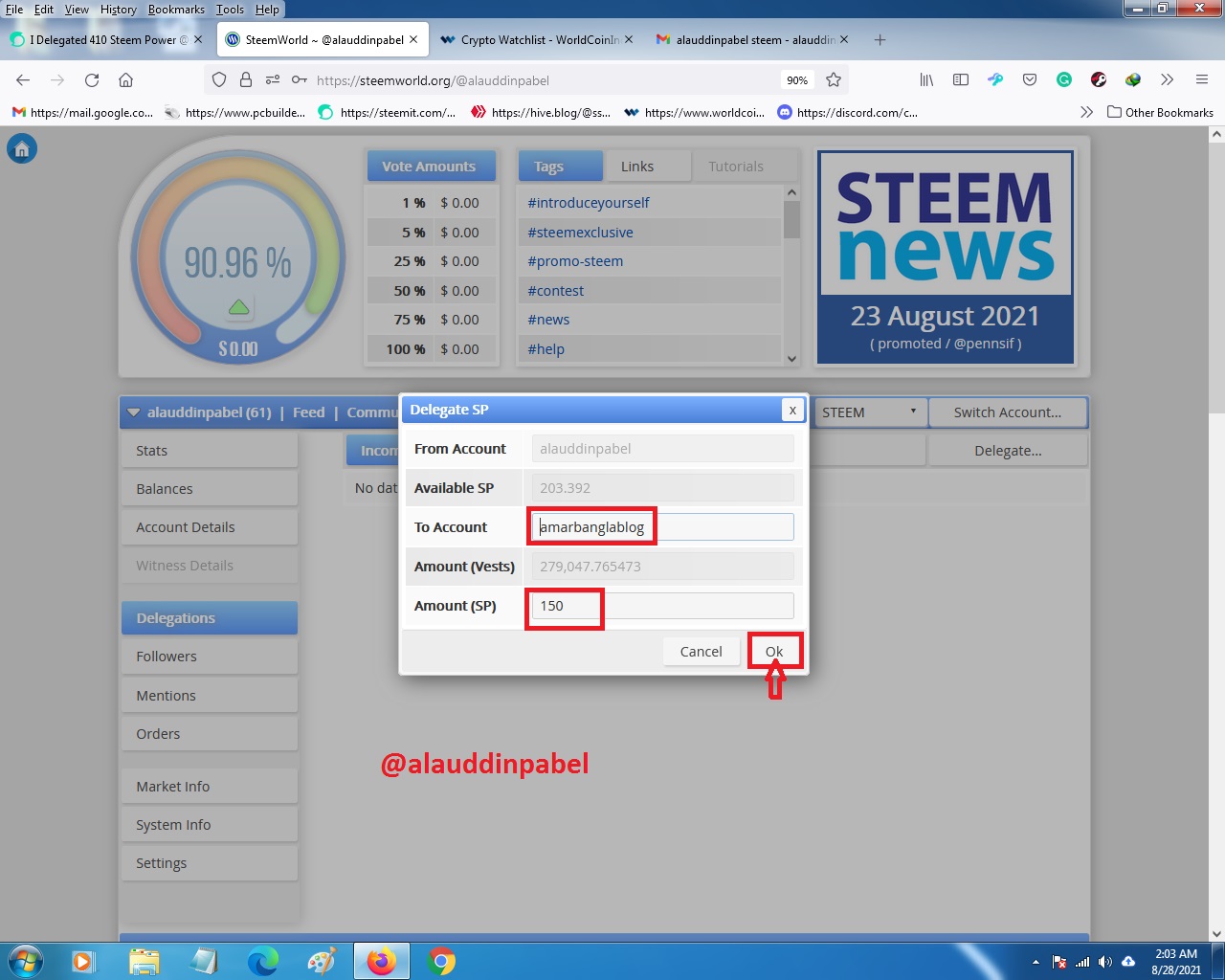
Task: Click the site padlock icon
Action: pos(246,80)
